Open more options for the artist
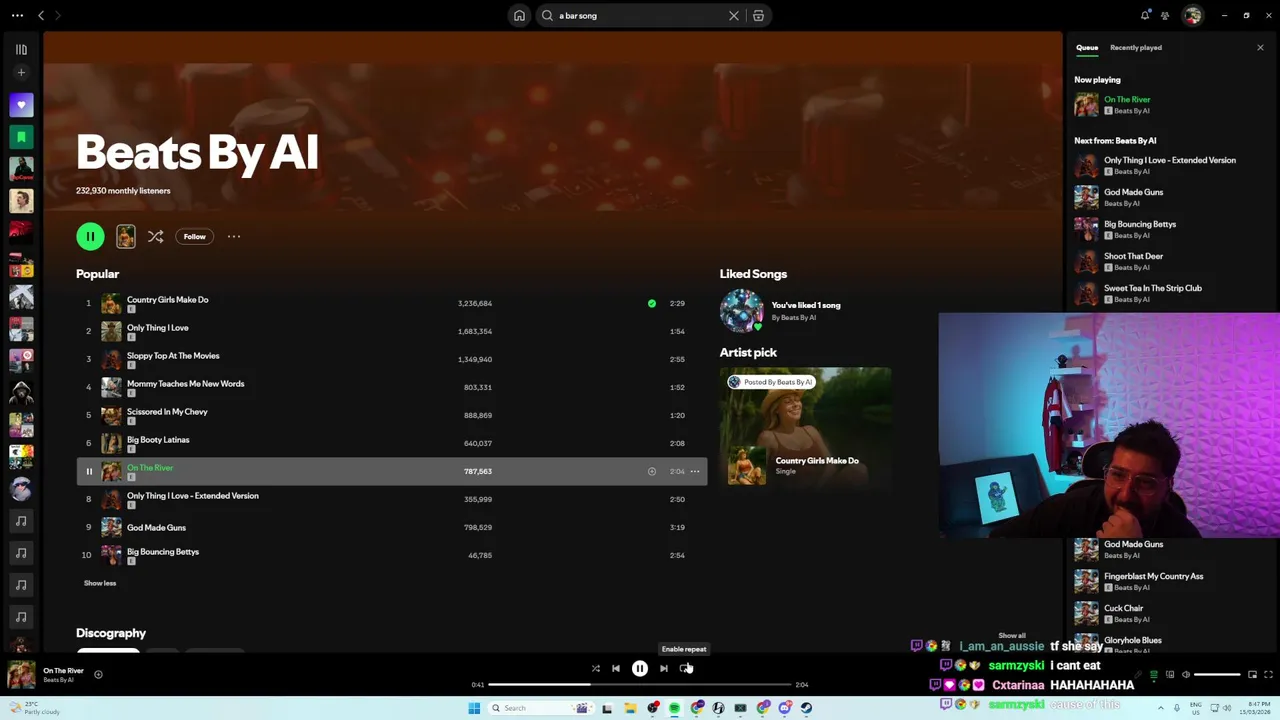This screenshot has width=1280, height=720. pos(234,237)
